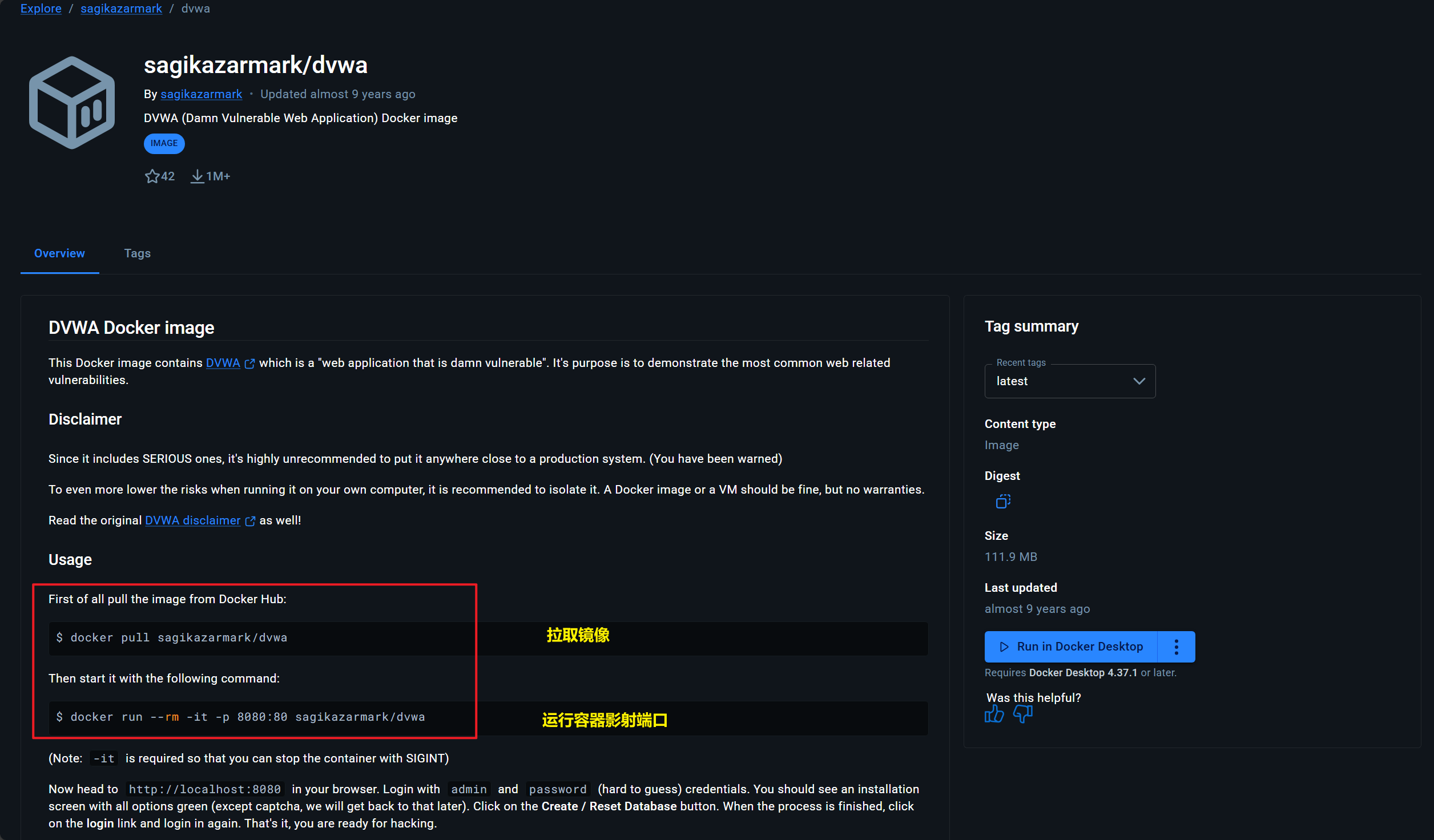1434x840 pixels.
Task: Click the dvwa repository cube logo
Action: 72,103
